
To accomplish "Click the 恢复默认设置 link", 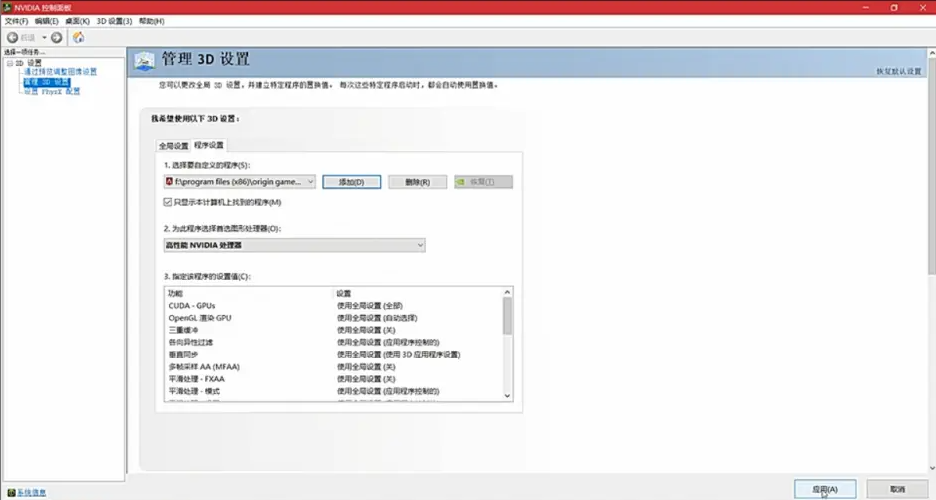I will (898, 72).
